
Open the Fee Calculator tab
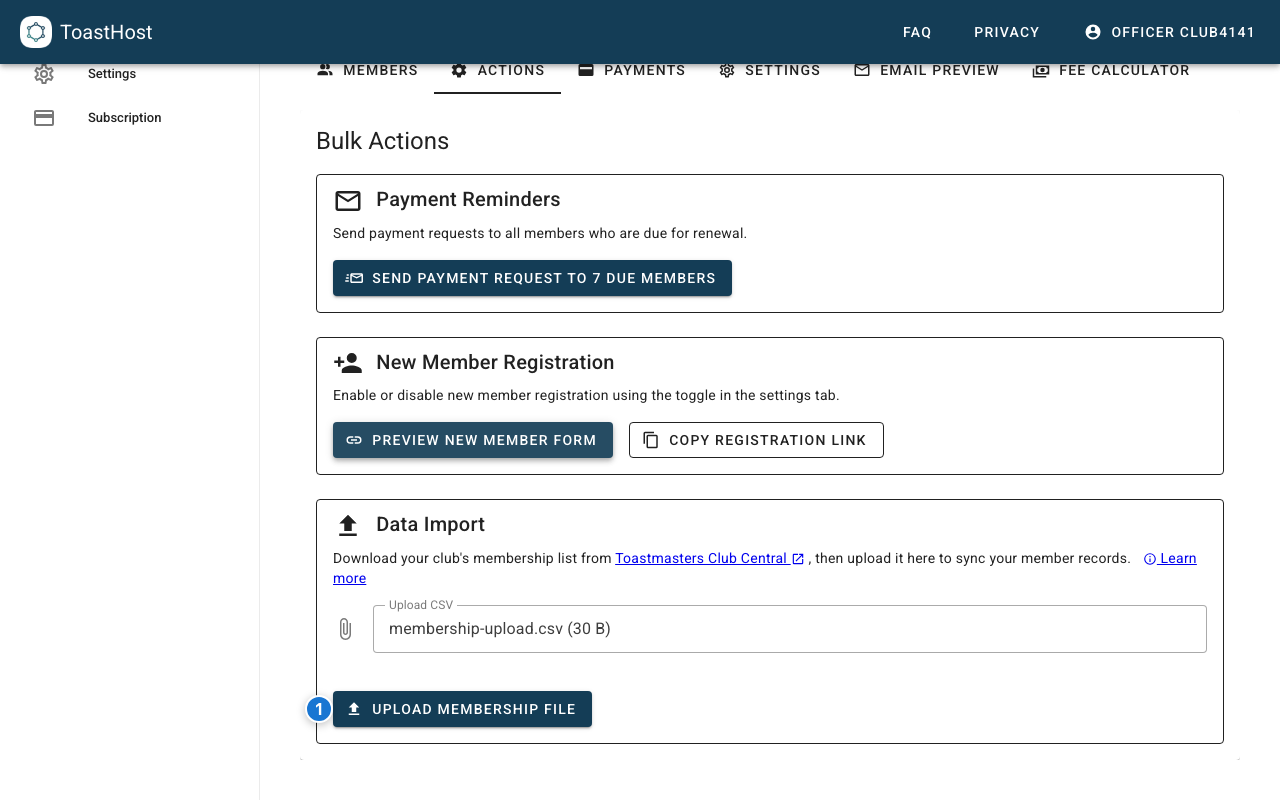coord(1111,70)
